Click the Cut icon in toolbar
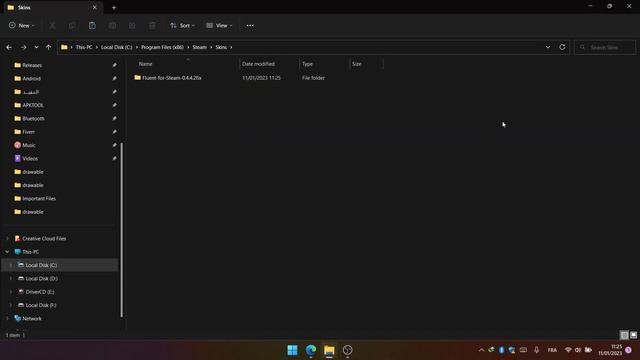The height and width of the screenshot is (360, 640). tap(52, 26)
